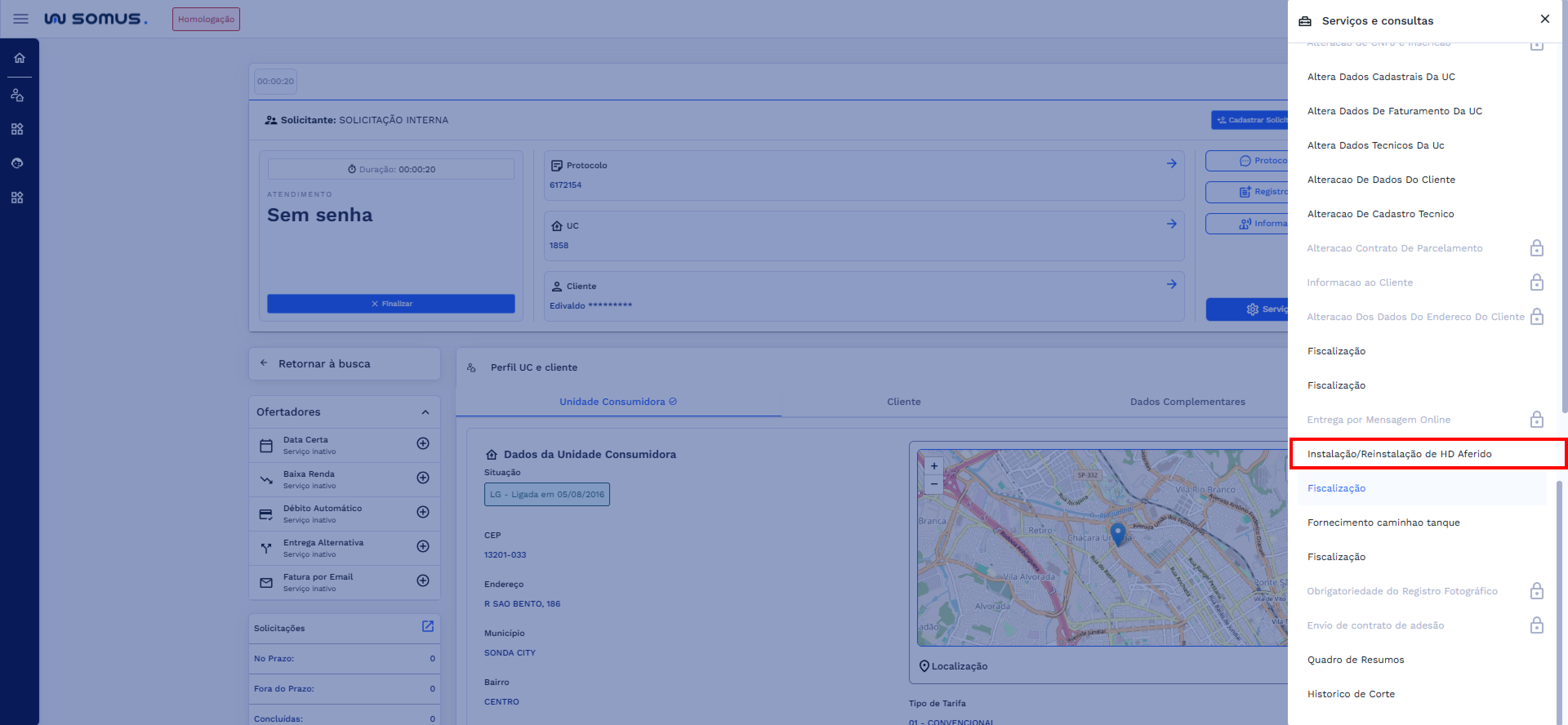
Task: Click the home icon in sidebar
Action: pos(20,58)
